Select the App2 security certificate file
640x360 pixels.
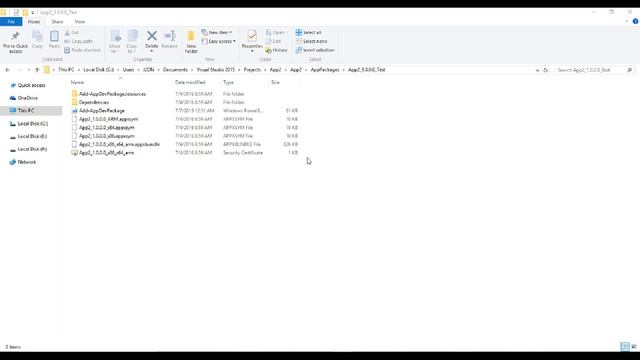106,153
